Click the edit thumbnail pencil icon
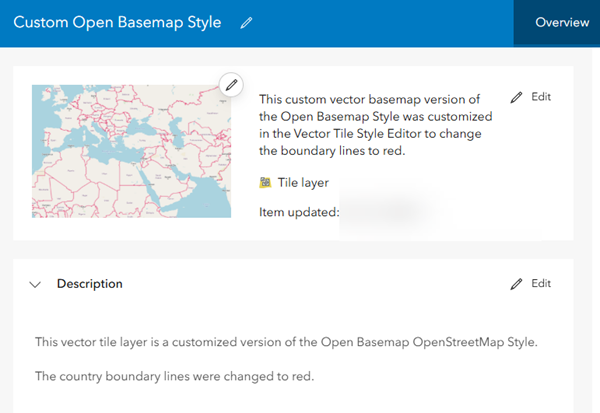Viewport: 600px width, 413px height. point(232,85)
